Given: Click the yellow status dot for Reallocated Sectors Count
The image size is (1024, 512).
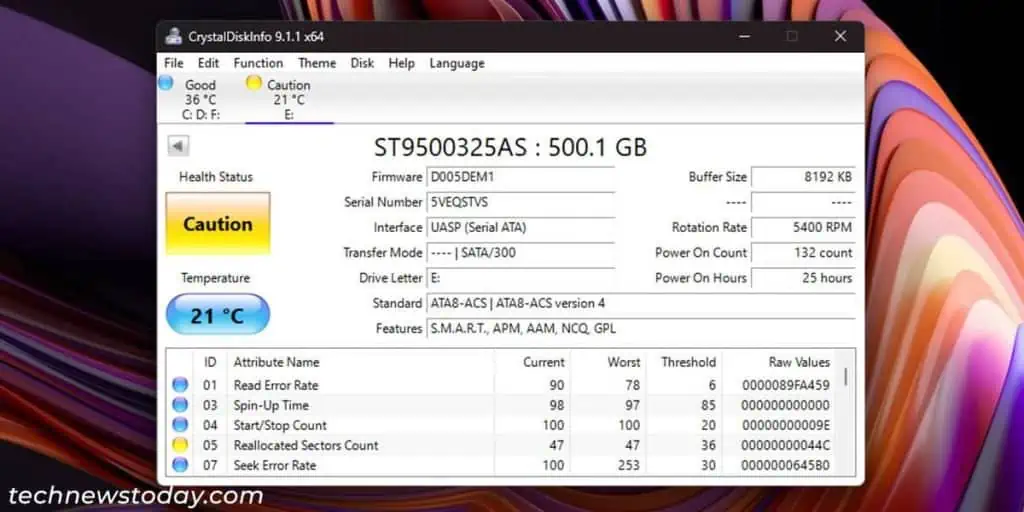Looking at the screenshot, I should click(180, 445).
